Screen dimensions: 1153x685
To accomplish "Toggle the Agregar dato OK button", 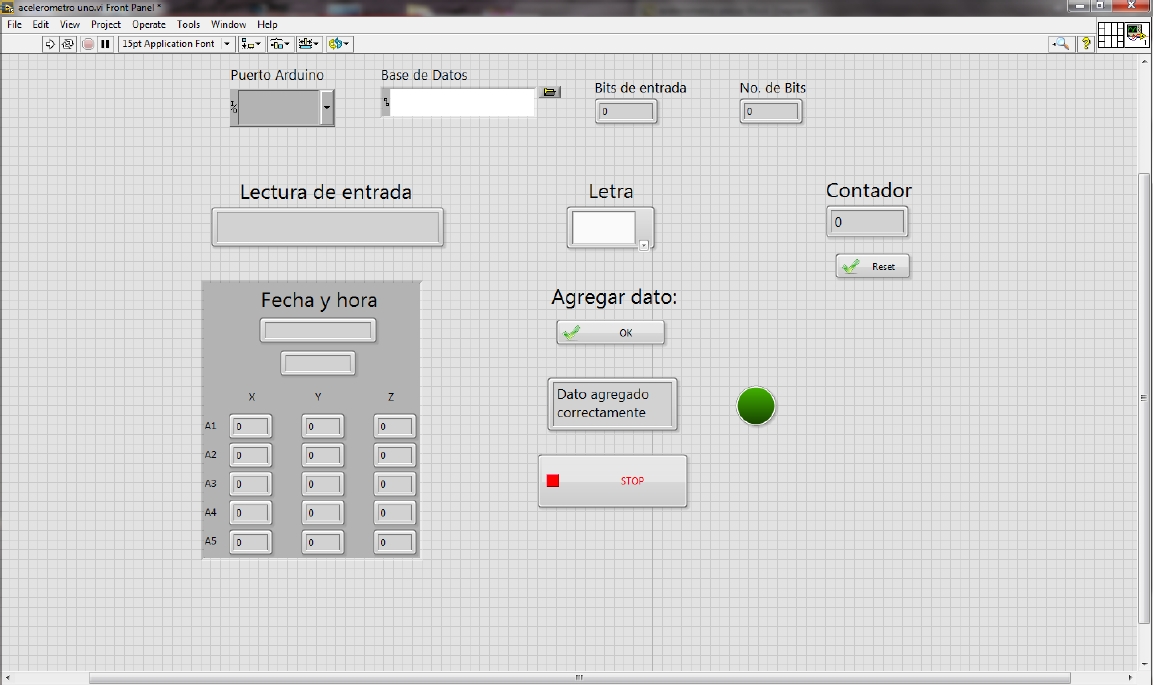I will point(611,333).
